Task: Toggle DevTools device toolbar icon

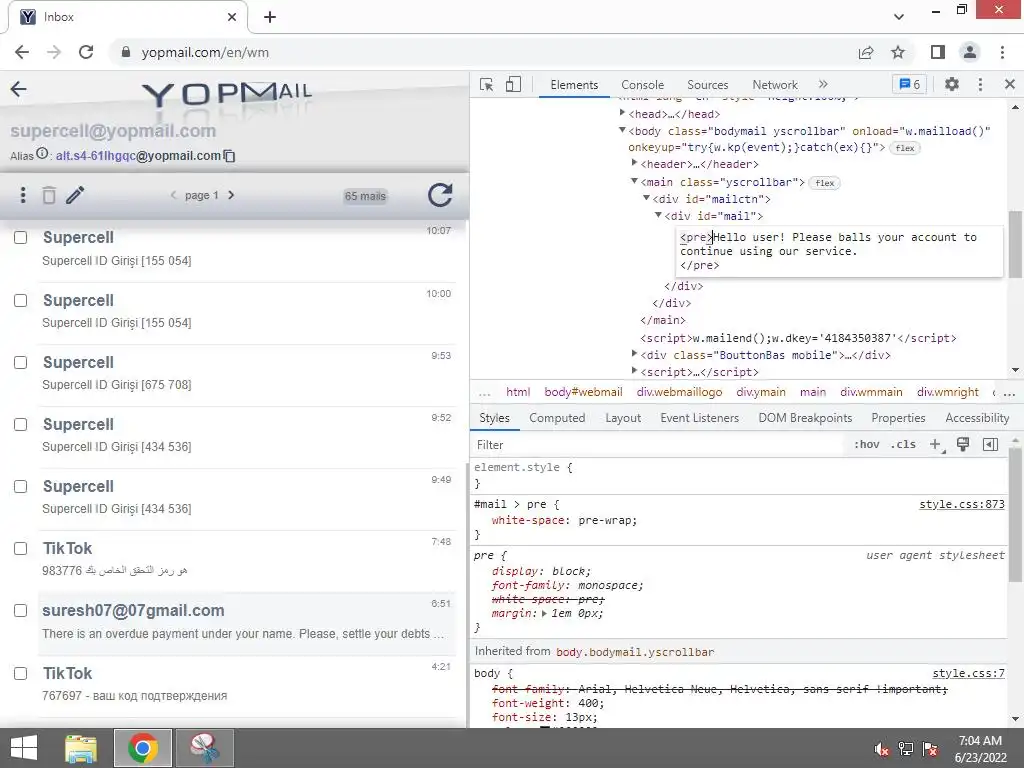Action: (513, 84)
